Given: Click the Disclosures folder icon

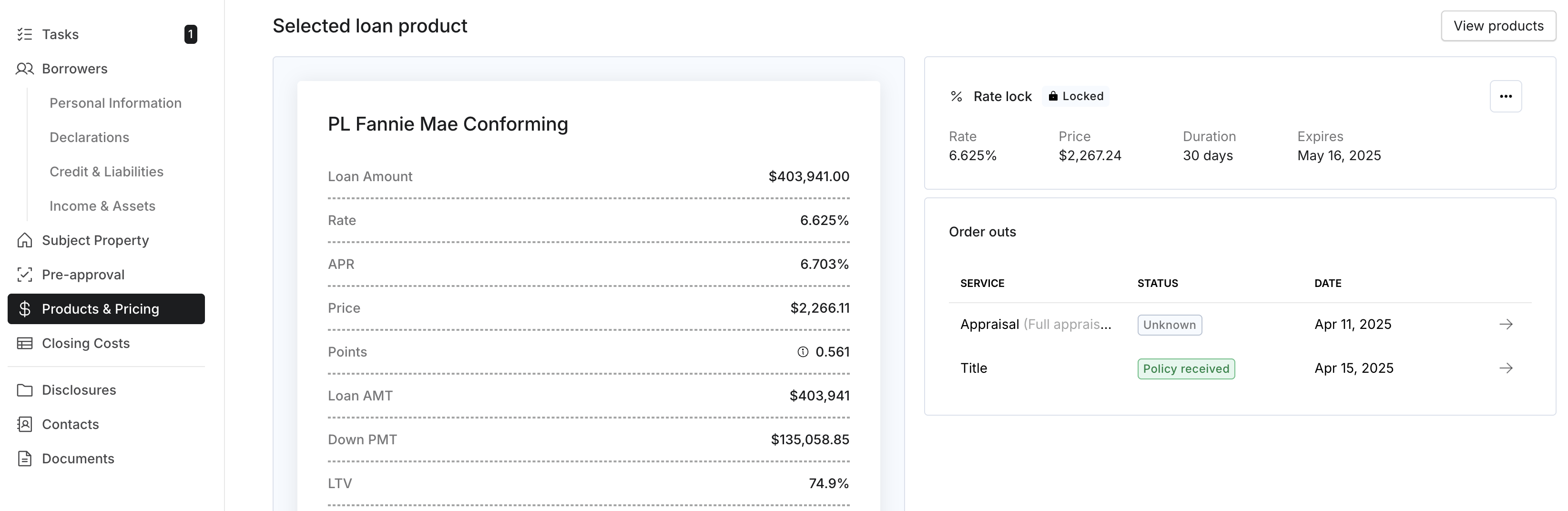Looking at the screenshot, I should coord(24,390).
